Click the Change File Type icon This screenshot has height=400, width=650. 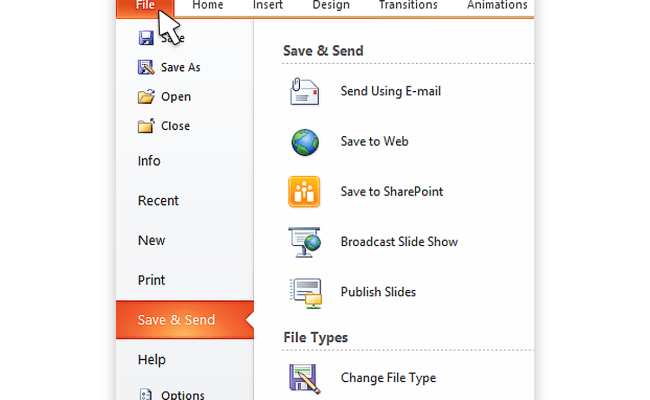305,378
